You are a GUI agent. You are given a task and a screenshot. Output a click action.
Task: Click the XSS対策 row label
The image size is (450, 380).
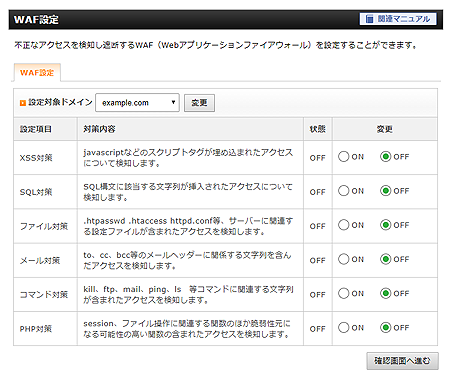click(x=36, y=158)
